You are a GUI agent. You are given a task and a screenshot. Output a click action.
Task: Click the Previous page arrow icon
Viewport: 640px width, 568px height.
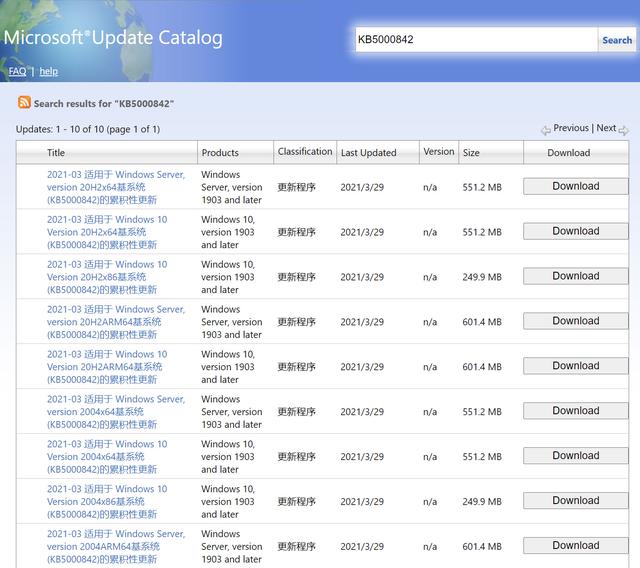point(546,130)
